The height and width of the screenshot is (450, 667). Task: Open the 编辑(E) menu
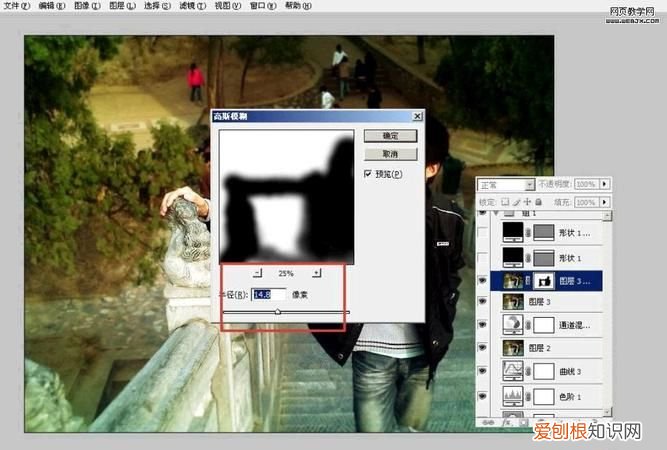click(x=52, y=6)
